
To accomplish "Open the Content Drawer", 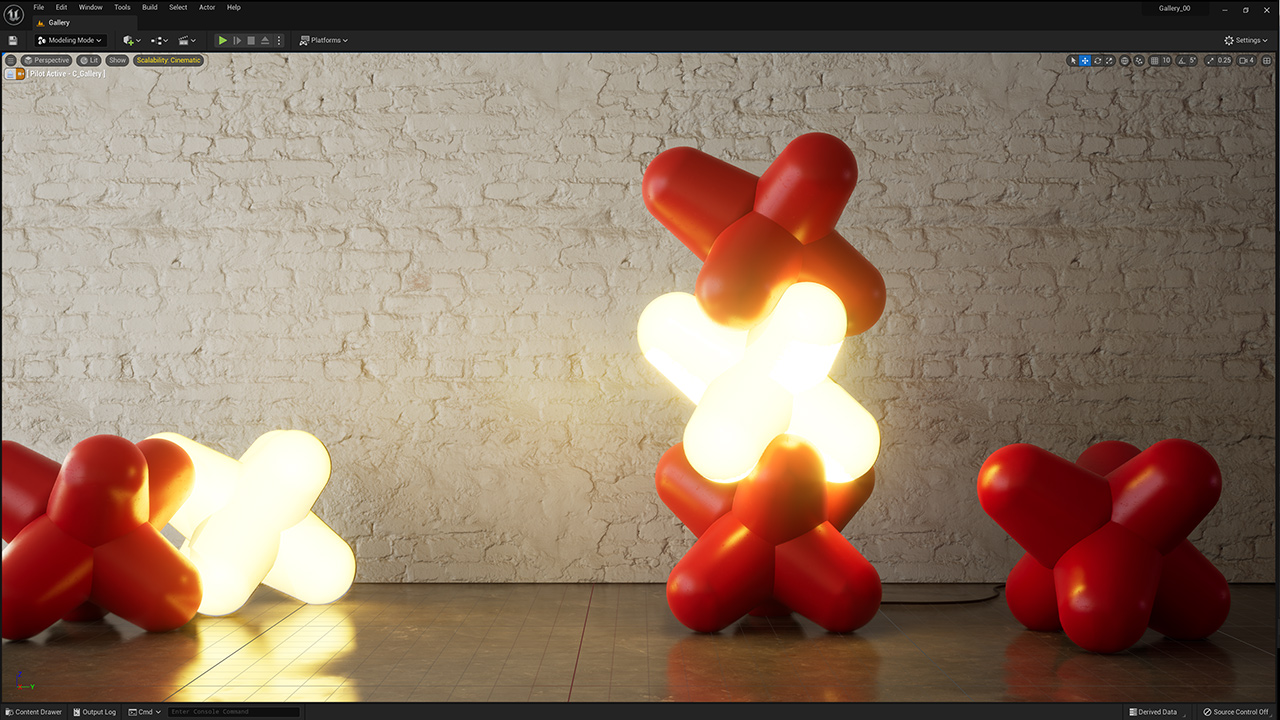I will (x=33, y=712).
